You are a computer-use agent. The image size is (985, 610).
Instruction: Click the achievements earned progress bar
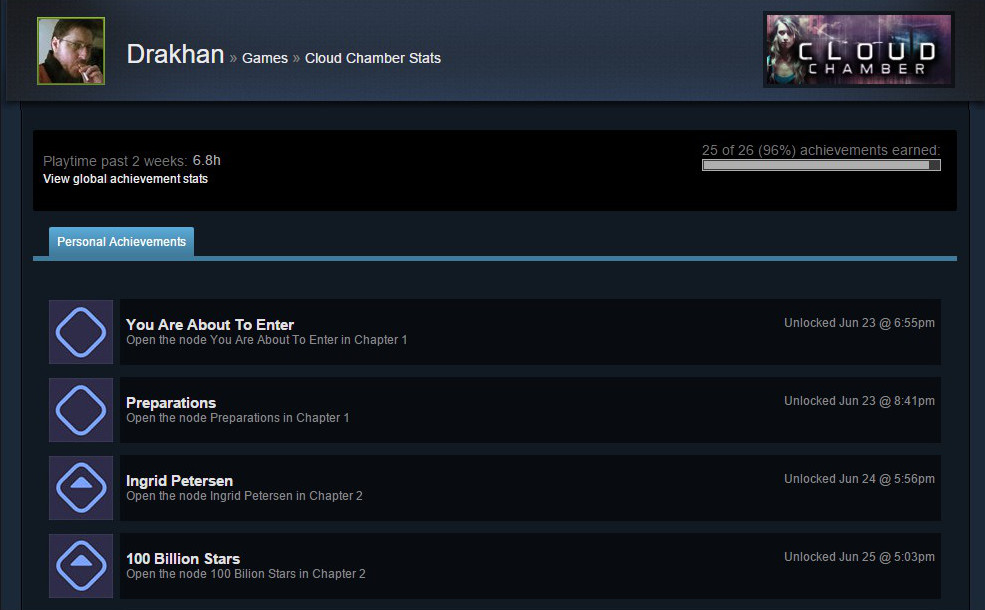point(821,165)
